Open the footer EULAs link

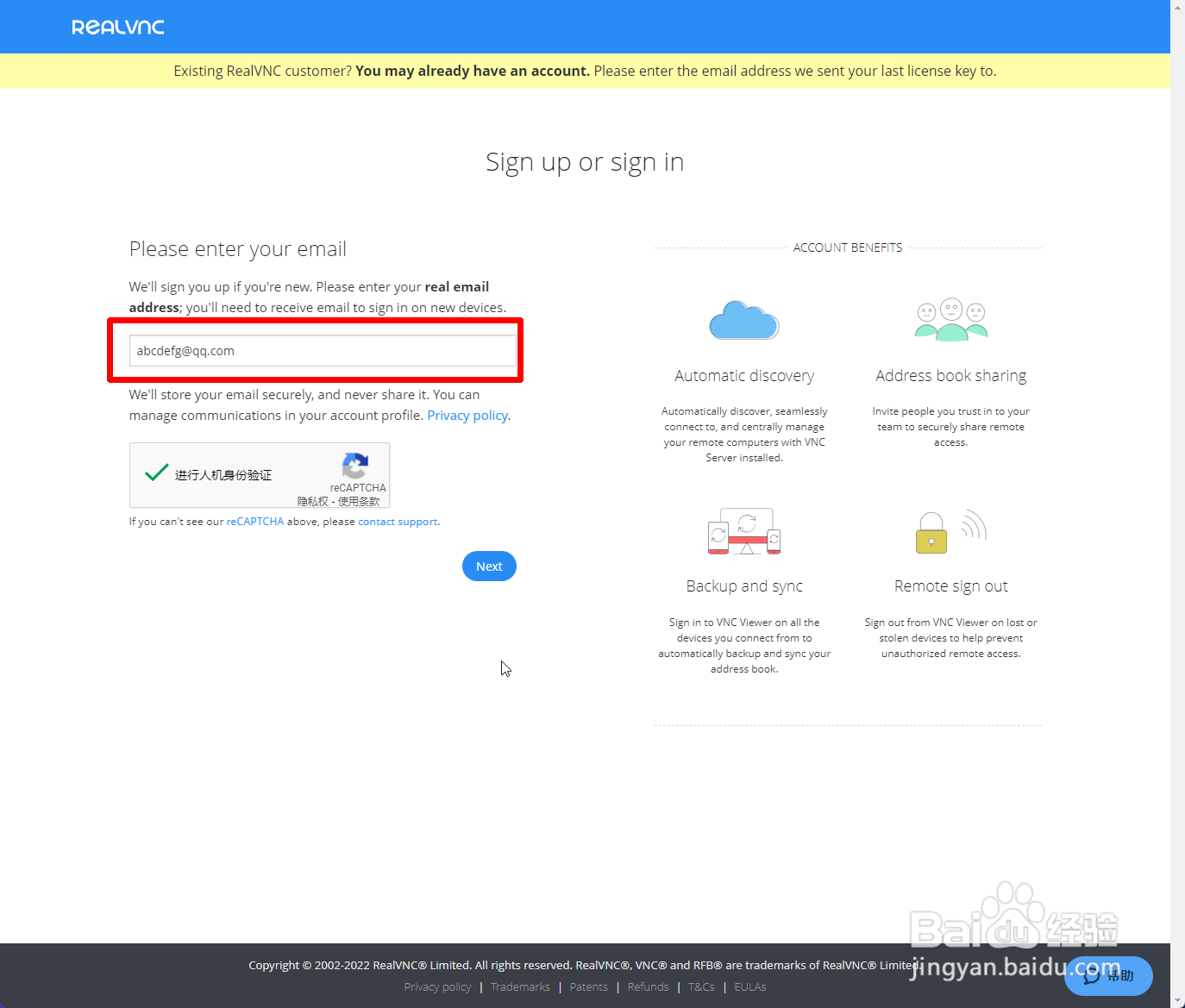750,987
